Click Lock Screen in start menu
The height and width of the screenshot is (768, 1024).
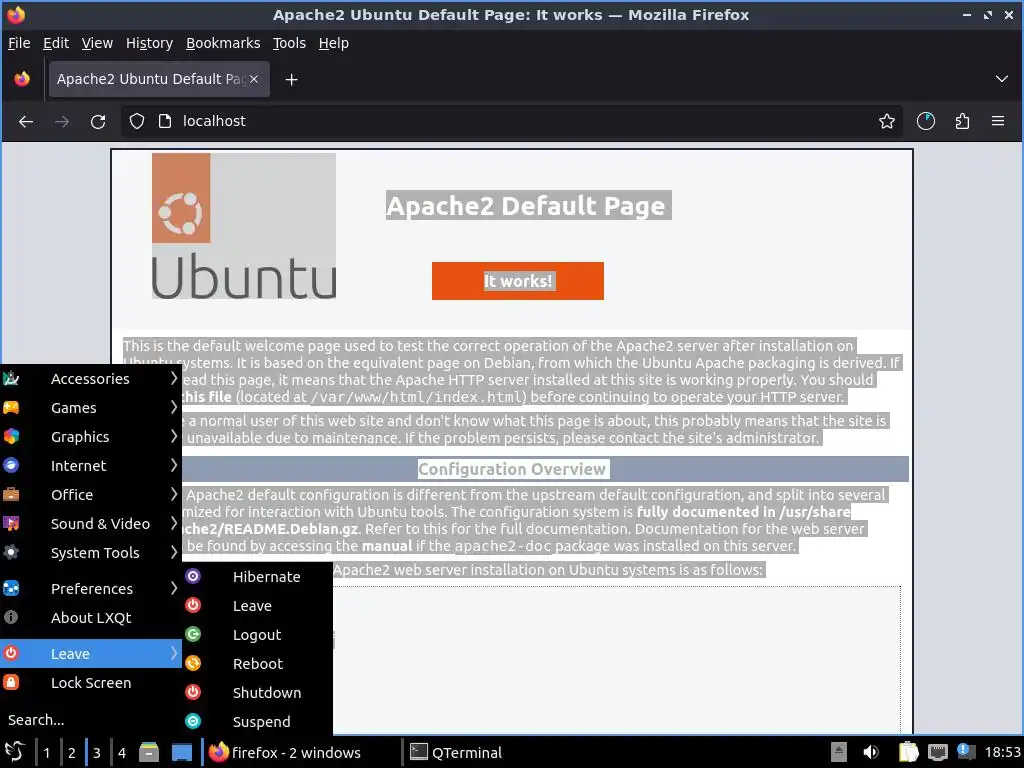pyautogui.click(x=91, y=682)
